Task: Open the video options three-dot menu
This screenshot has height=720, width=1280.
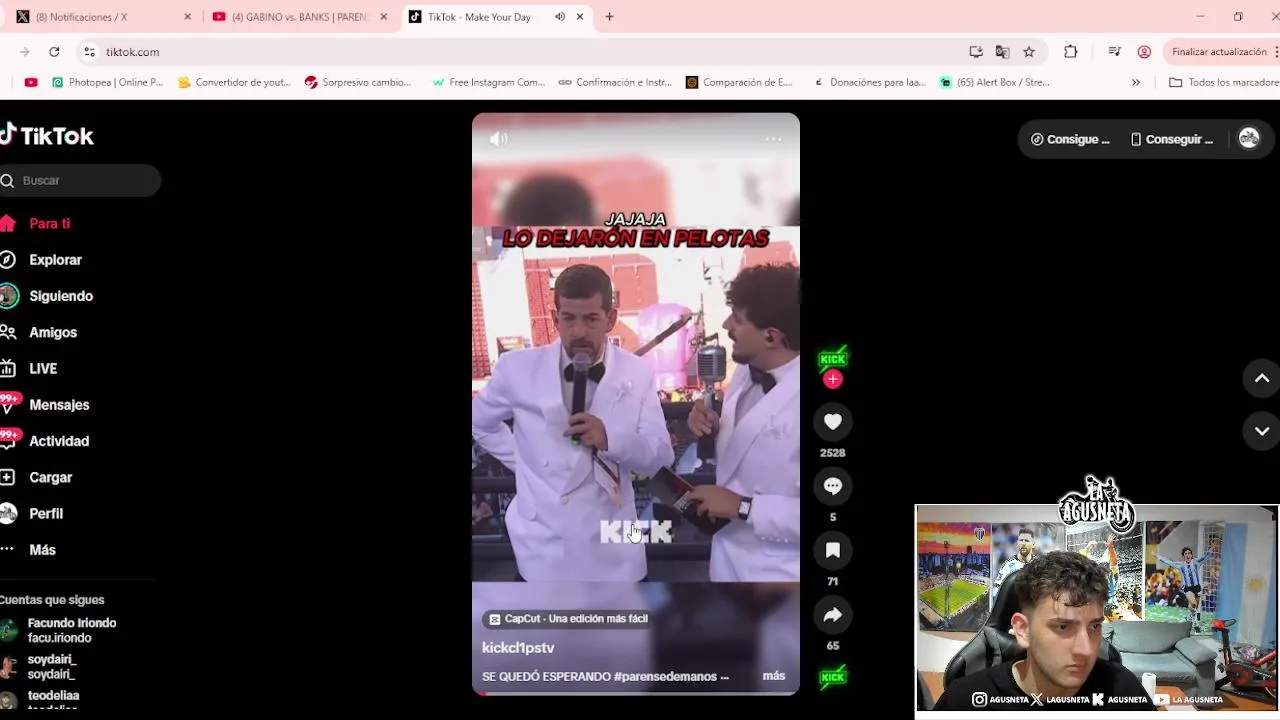Action: 773,139
